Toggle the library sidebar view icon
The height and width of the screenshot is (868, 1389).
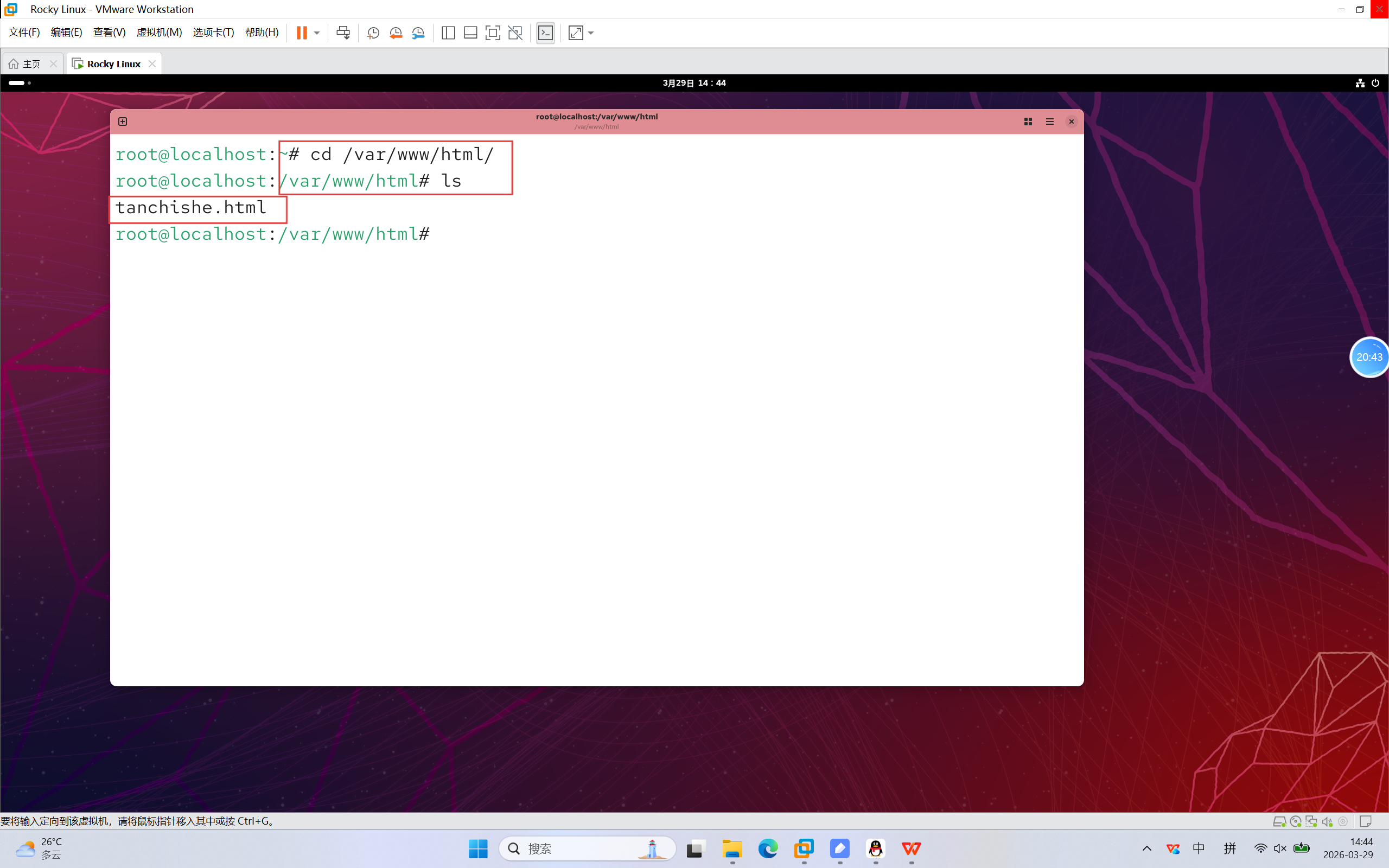click(x=448, y=33)
